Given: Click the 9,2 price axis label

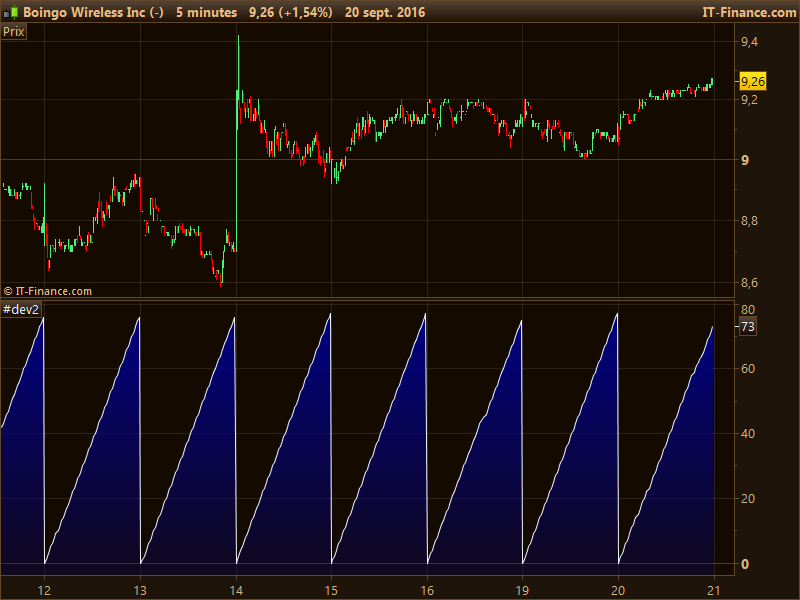Looking at the screenshot, I should coord(749,100).
